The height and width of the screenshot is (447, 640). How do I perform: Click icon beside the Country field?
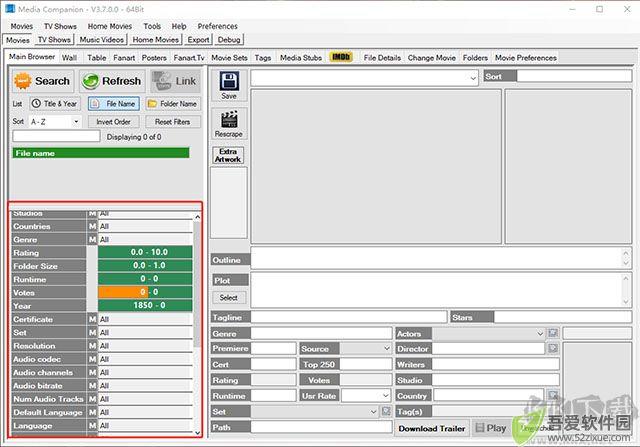click(x=553, y=395)
